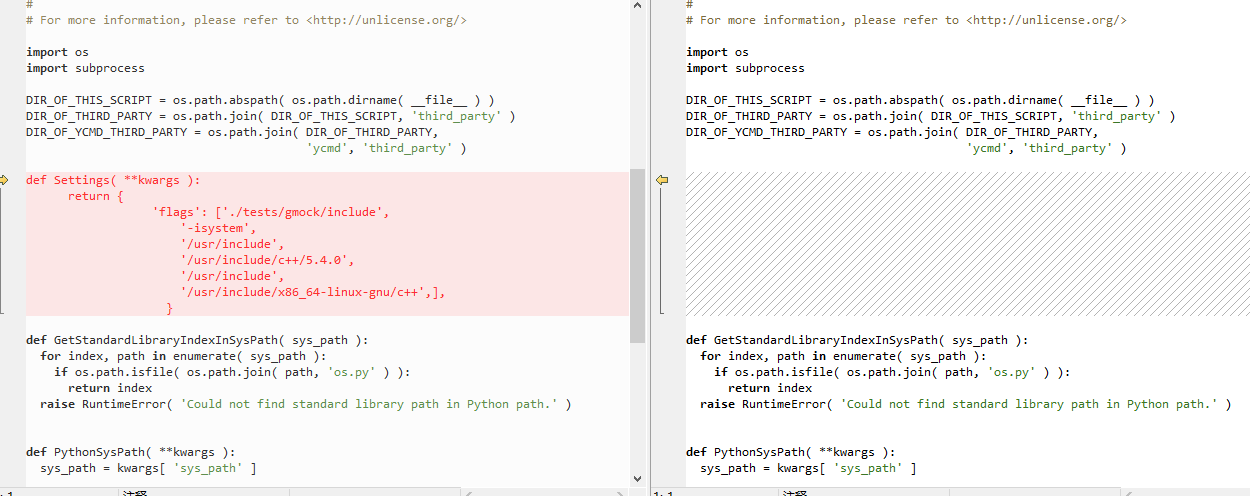1250x496 pixels.
Task: Click 'import subprocess' line in left pane
Action: [x=85, y=68]
